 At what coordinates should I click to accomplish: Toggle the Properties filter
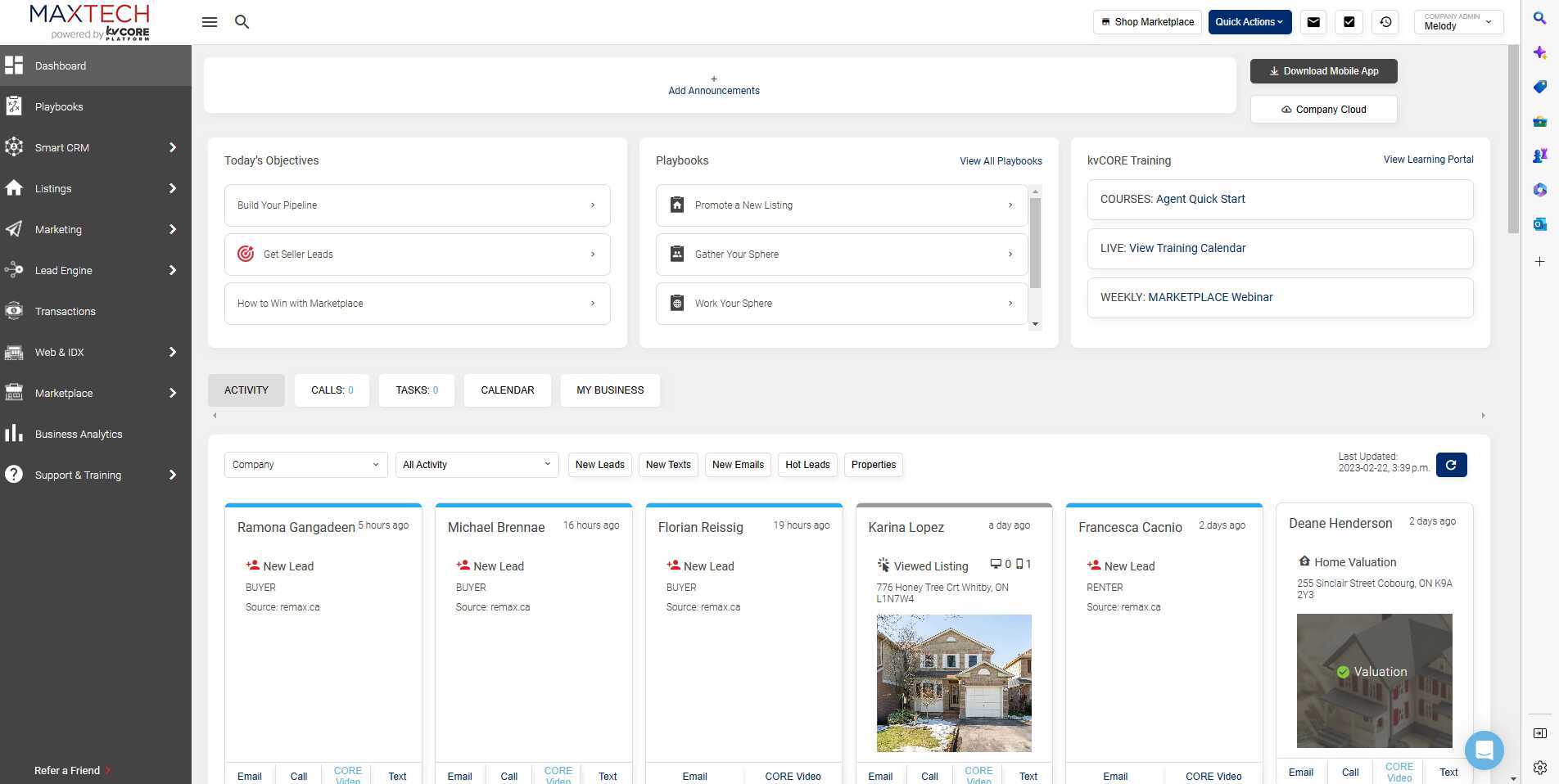tap(874, 465)
